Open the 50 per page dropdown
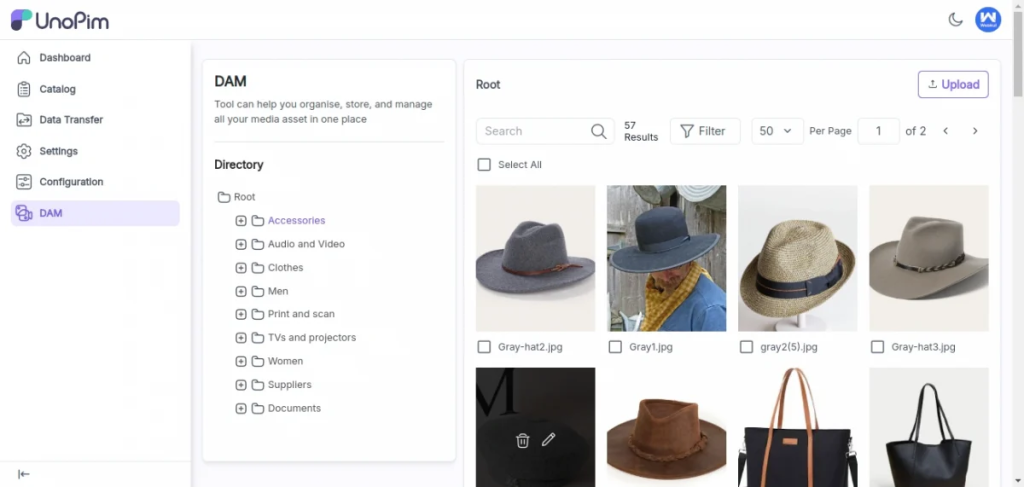Screen dimensions: 1024x487 [x=777, y=131]
